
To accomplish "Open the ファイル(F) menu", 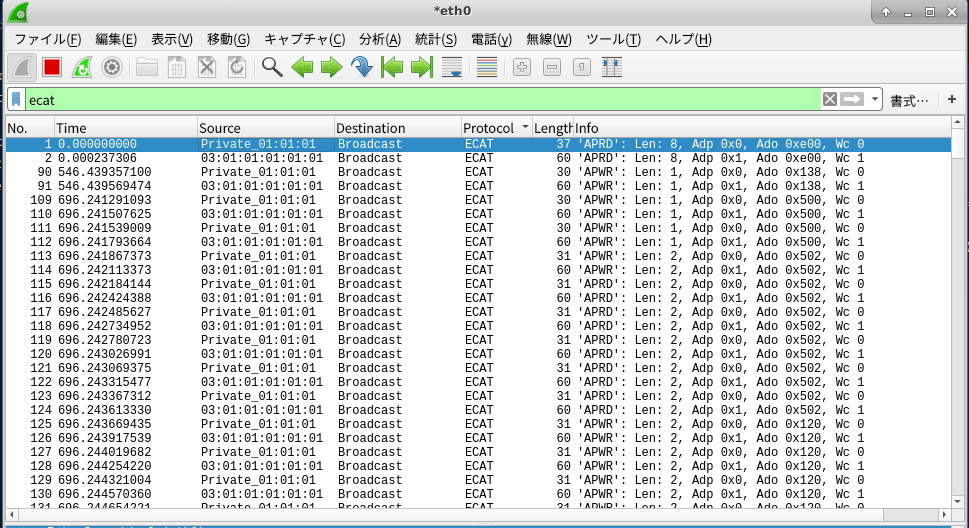I will pos(48,40).
